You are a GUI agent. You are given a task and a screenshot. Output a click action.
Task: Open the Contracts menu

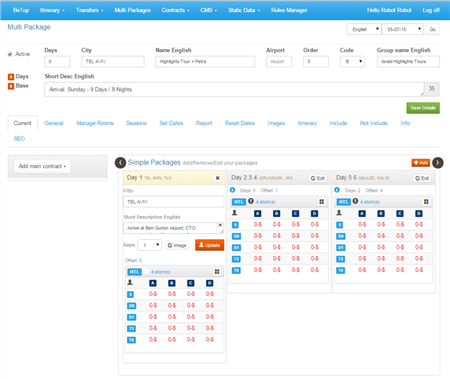point(175,10)
